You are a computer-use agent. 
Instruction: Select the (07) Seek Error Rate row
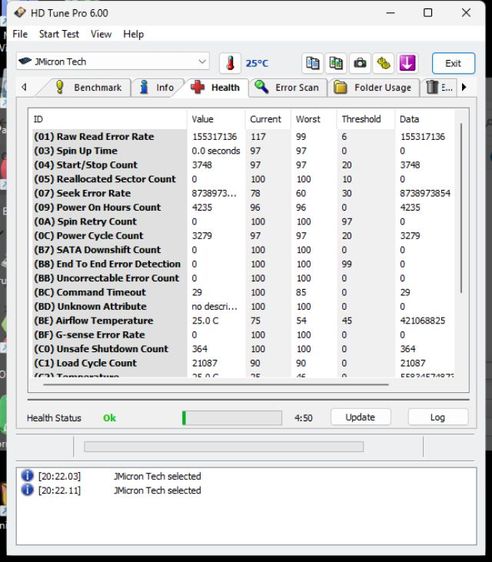coord(244,193)
